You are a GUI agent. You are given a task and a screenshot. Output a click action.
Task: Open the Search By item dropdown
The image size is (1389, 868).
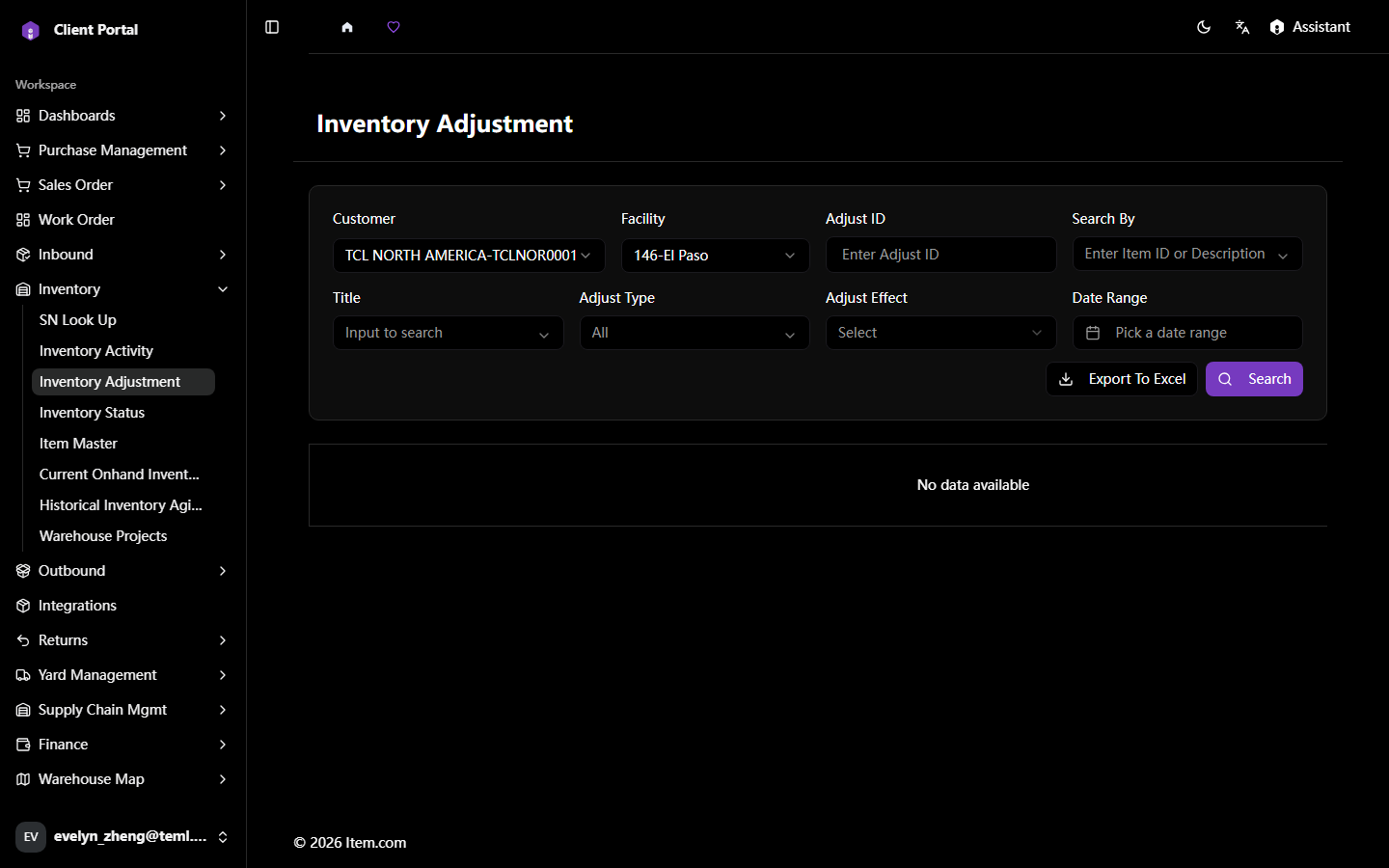[x=1187, y=255]
